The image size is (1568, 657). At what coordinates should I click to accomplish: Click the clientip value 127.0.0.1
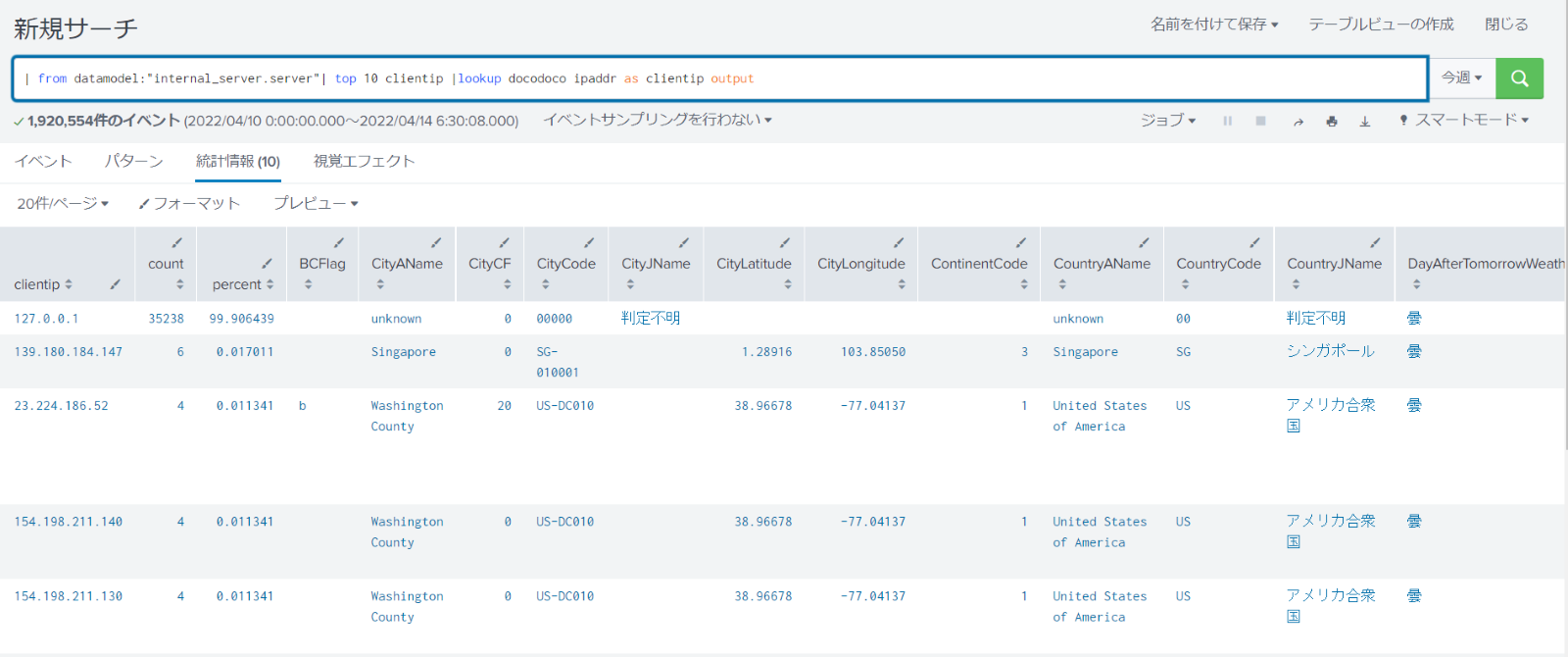coord(46,319)
